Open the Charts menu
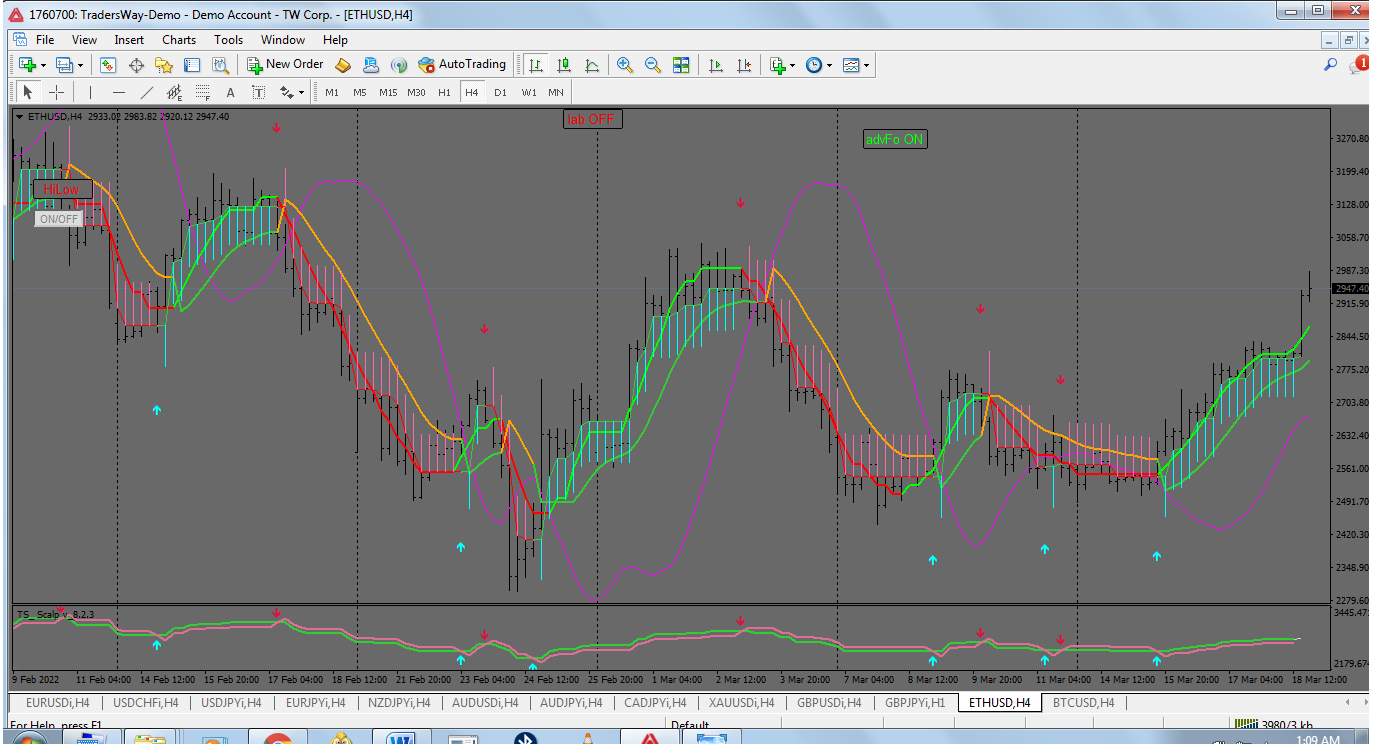This screenshot has height=744, width=1386. tap(179, 40)
